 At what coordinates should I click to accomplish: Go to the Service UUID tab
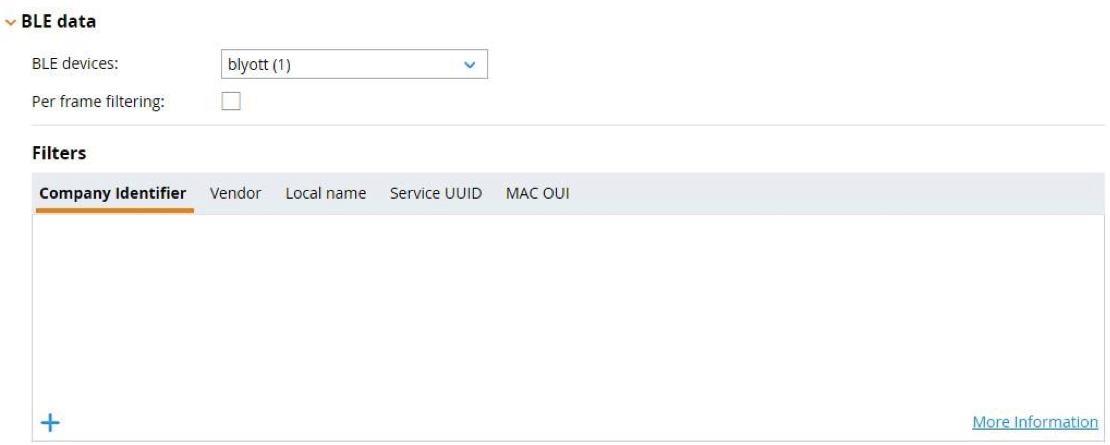pos(435,192)
